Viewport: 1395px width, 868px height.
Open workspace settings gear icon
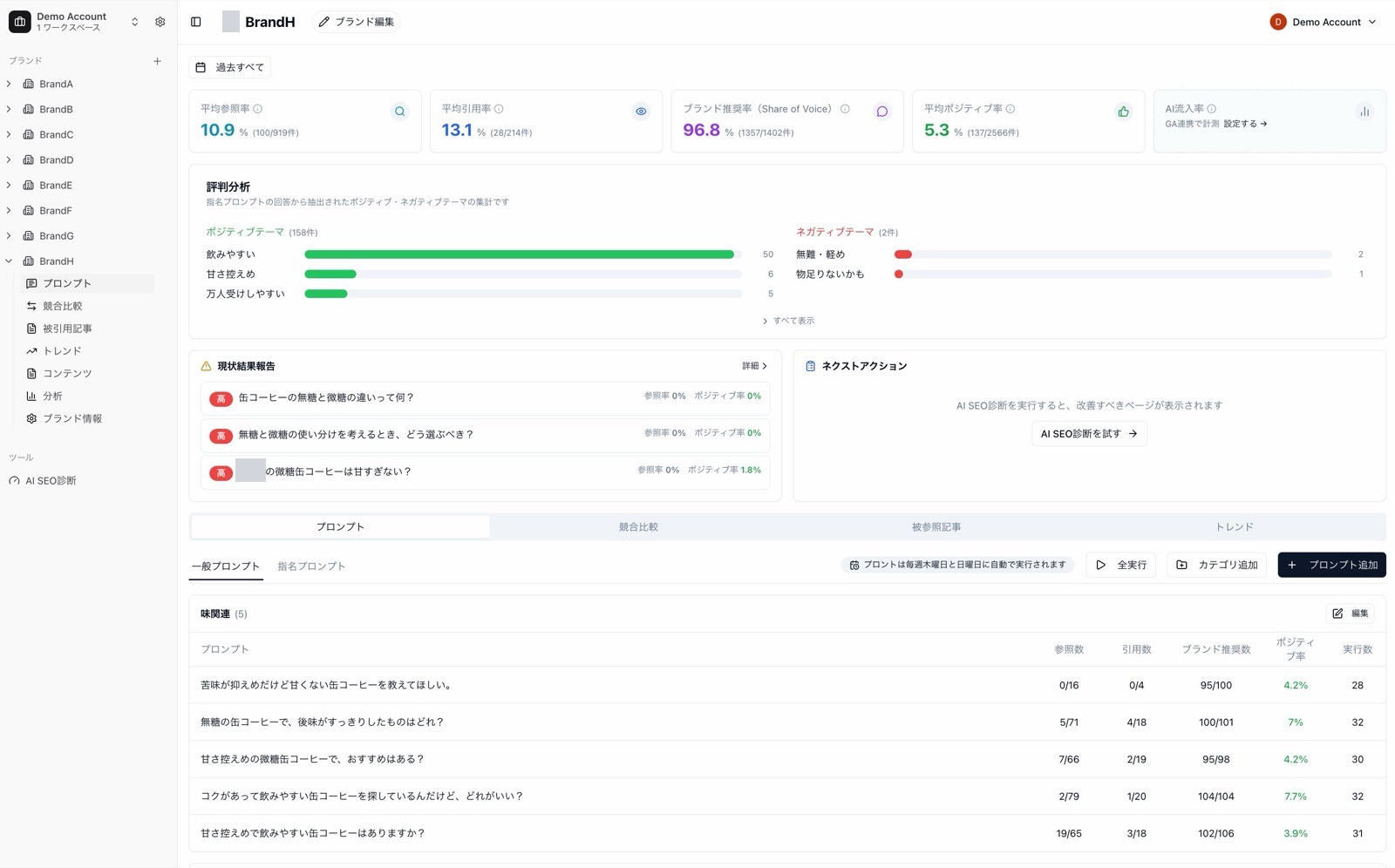(x=160, y=22)
